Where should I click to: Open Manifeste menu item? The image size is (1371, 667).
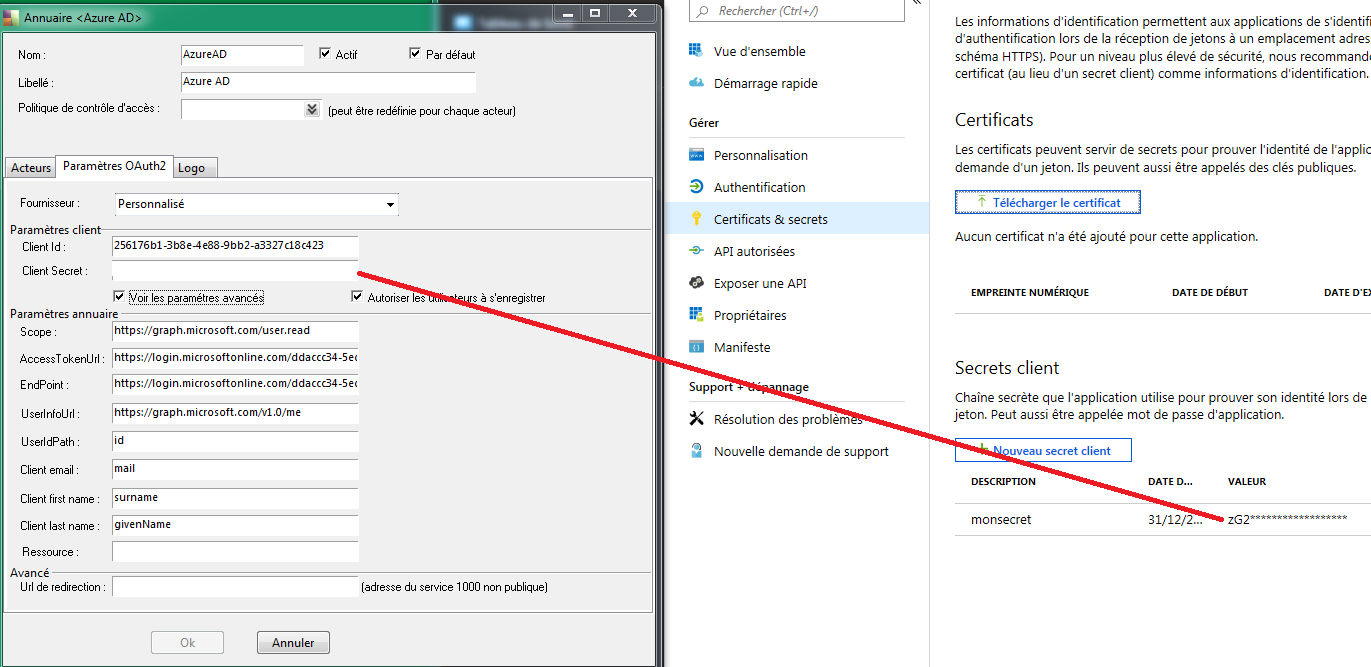pos(742,347)
